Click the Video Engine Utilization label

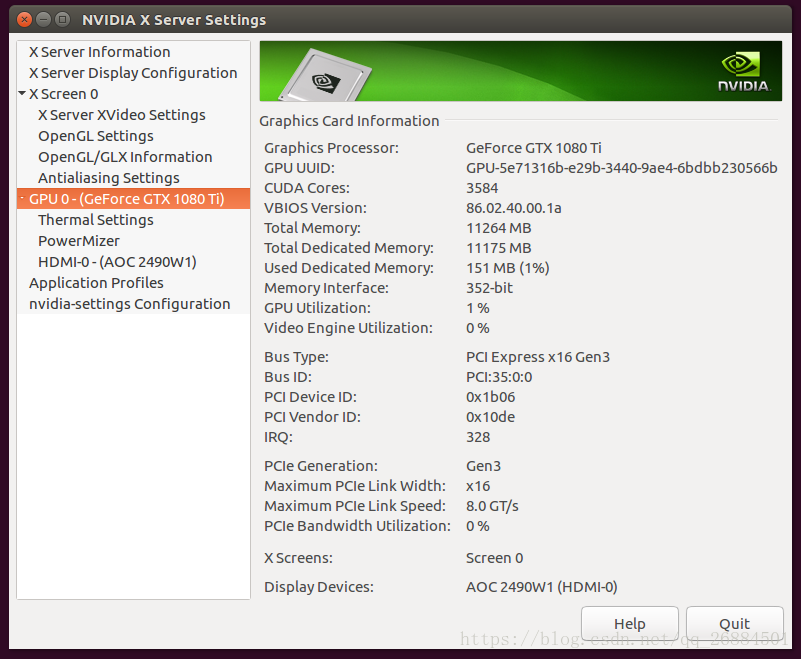click(x=348, y=328)
